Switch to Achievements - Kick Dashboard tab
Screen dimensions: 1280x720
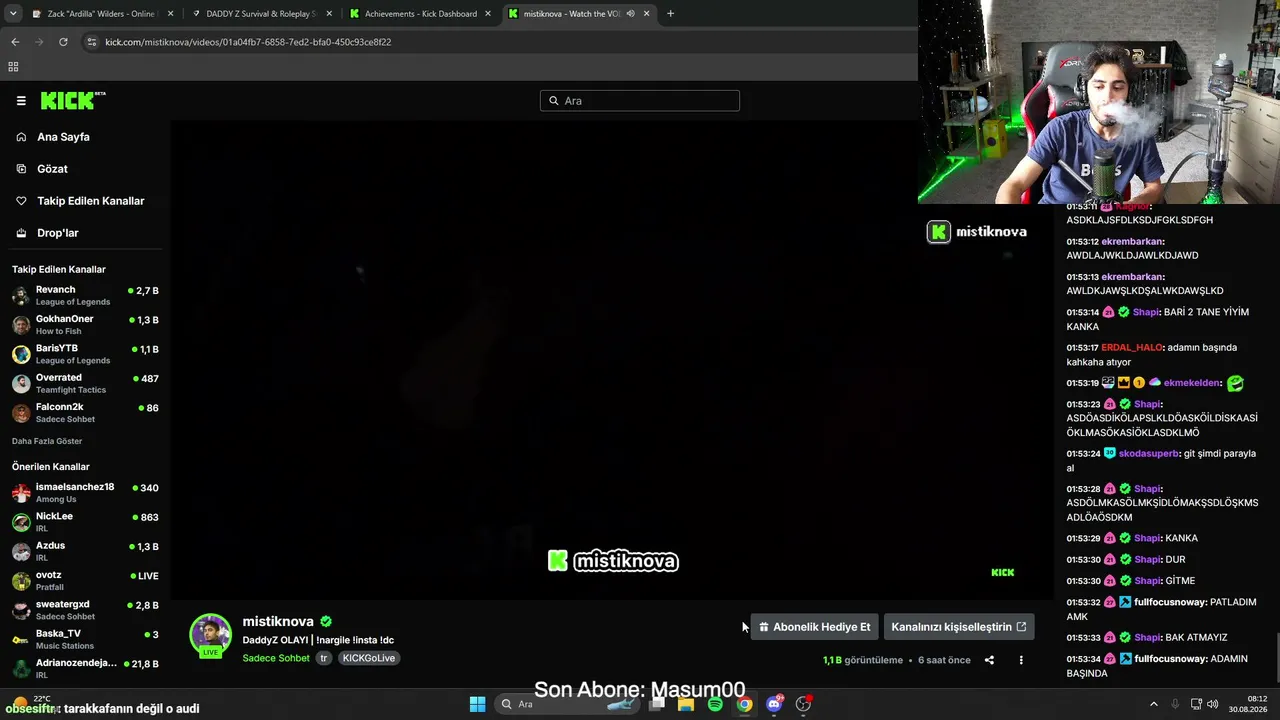(420, 14)
